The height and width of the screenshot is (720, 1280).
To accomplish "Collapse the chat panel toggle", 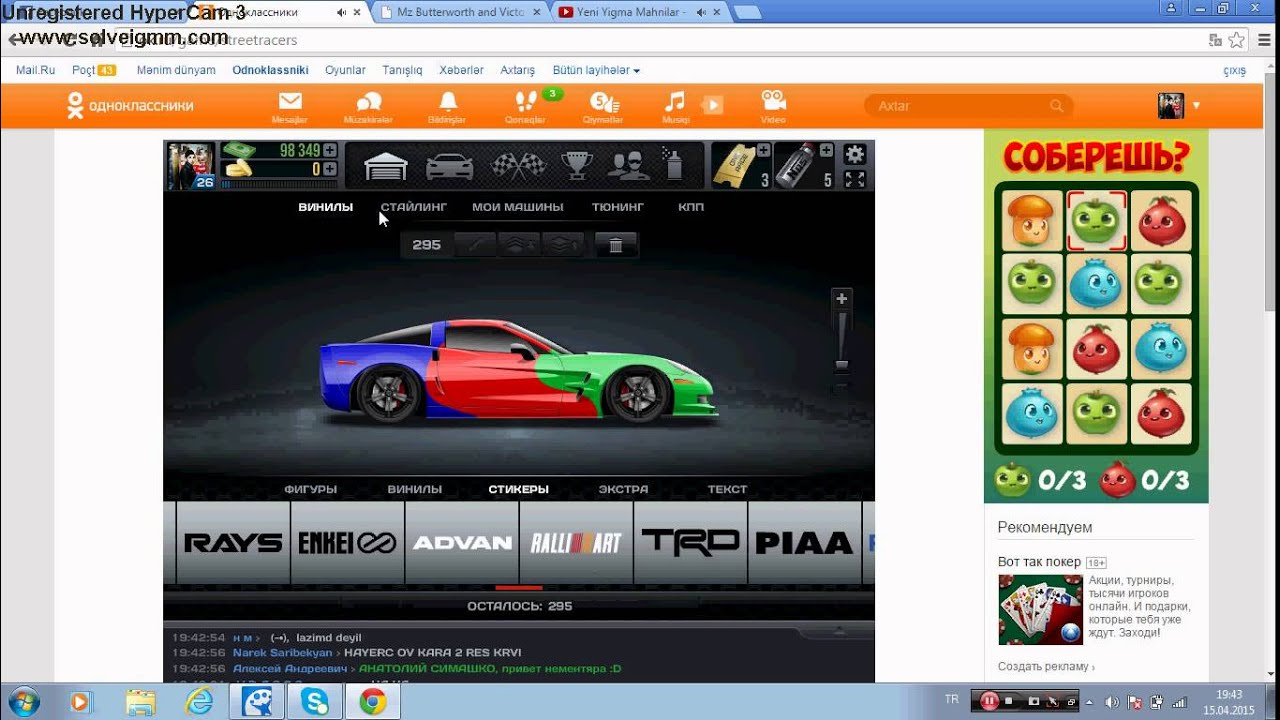I will click(x=838, y=630).
